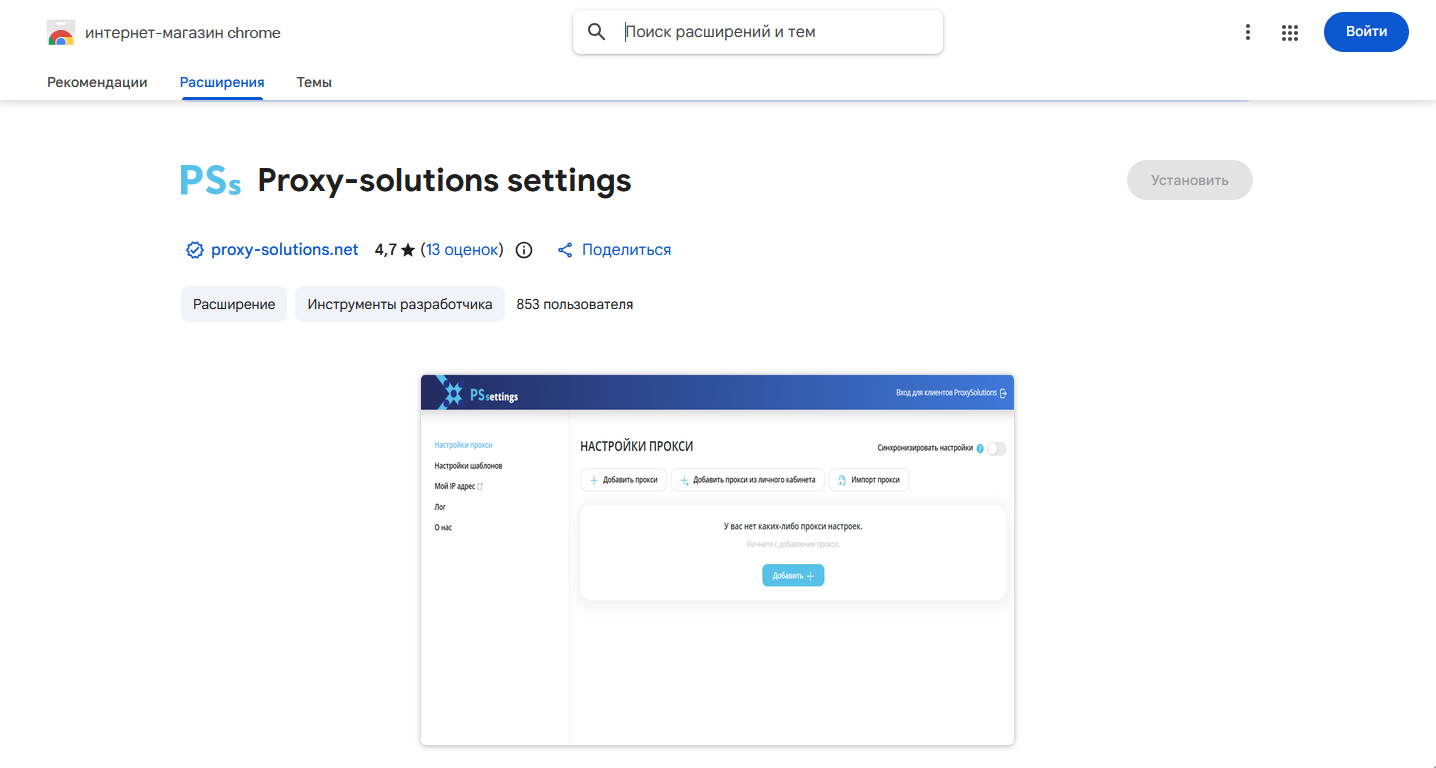Click the search magnifier icon

597,32
